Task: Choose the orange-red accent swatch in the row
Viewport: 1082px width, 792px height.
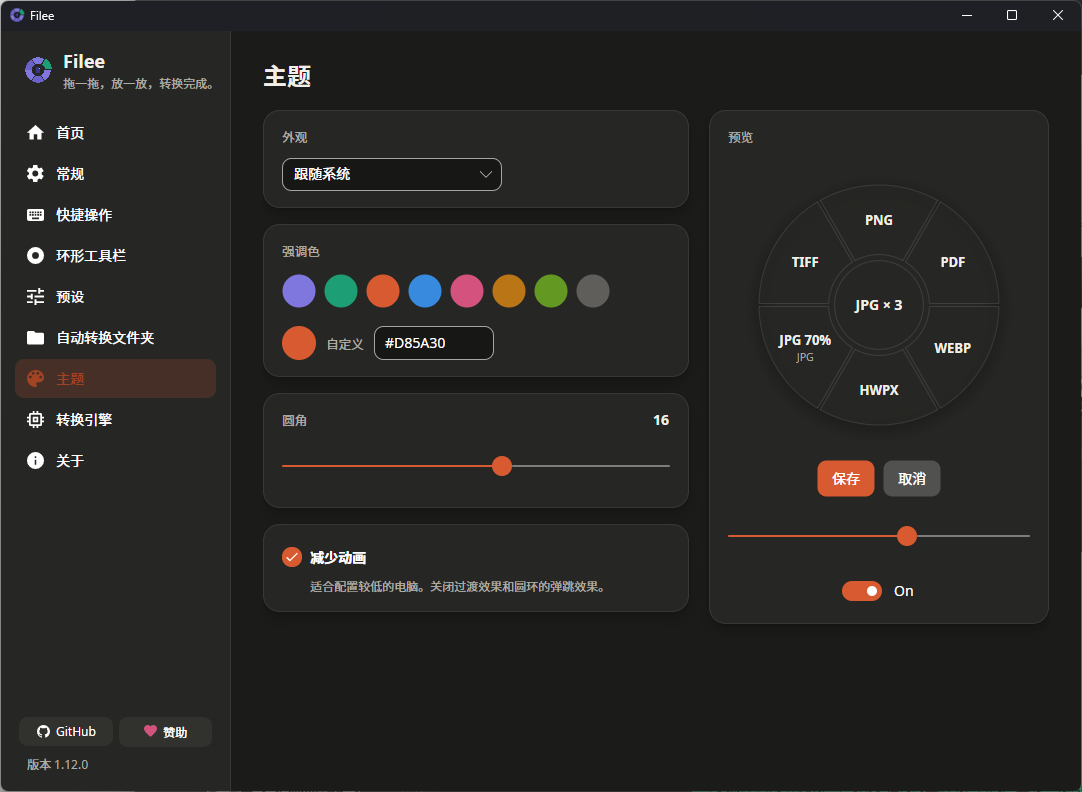Action: (383, 290)
